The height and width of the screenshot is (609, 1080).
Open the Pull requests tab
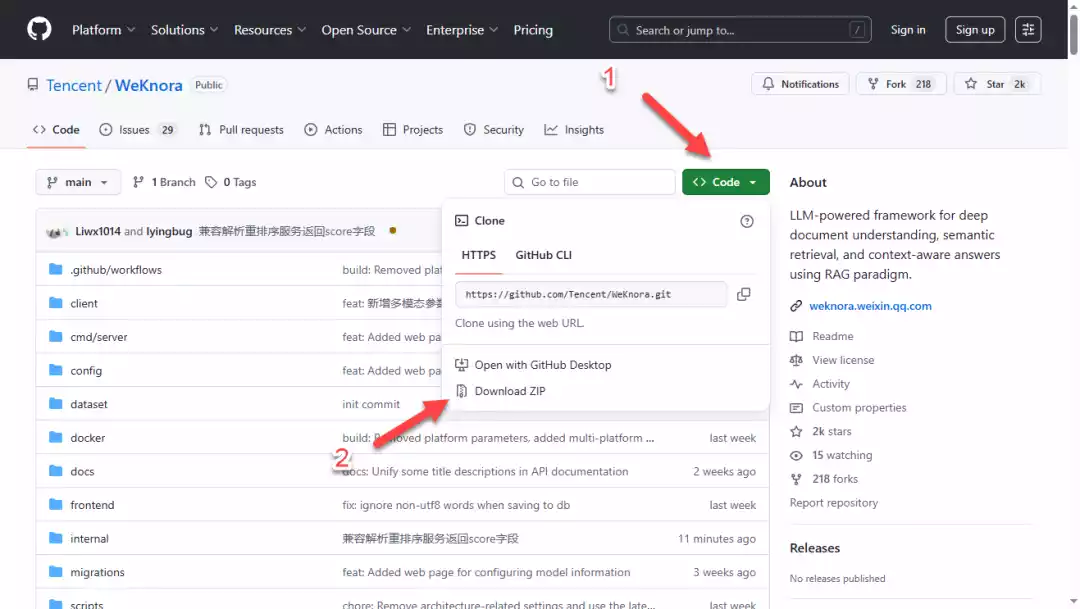241,130
